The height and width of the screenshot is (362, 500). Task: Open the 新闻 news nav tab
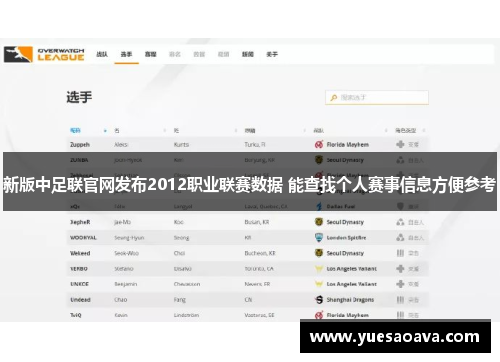[248, 54]
